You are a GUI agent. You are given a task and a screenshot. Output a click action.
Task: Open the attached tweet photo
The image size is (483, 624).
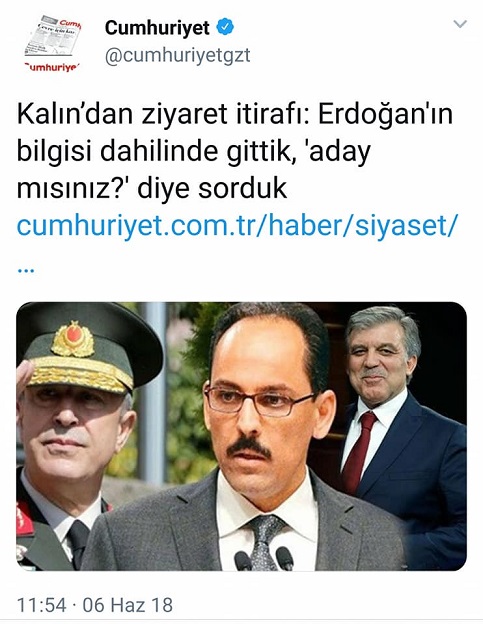click(x=242, y=436)
